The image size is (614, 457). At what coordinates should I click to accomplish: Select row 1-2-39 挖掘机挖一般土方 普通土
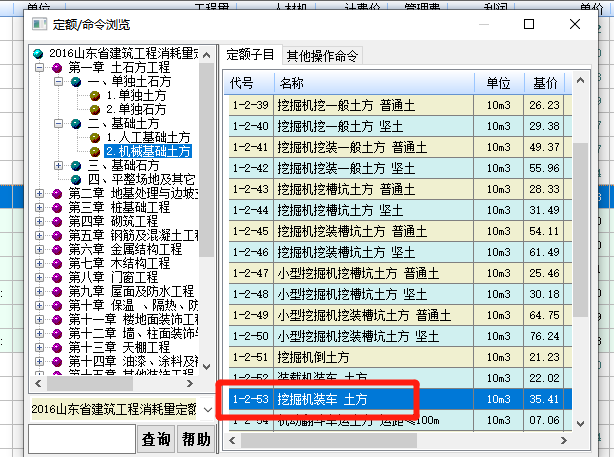click(400, 105)
